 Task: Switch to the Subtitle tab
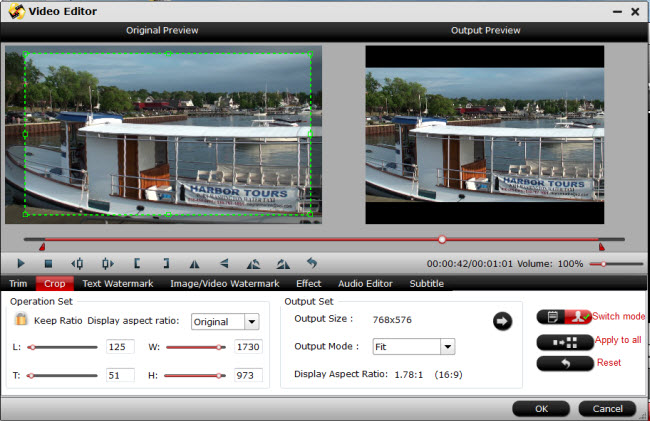coord(427,284)
